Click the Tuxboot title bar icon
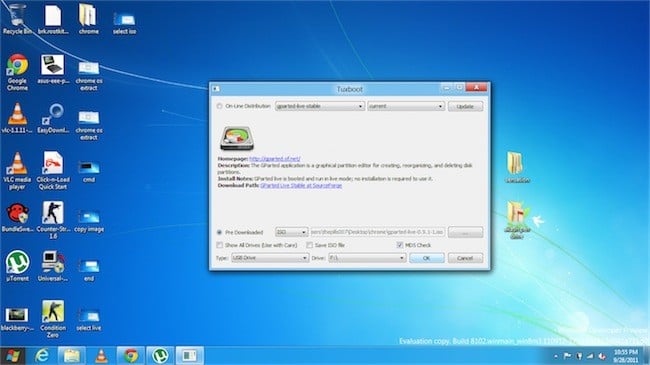 [x=216, y=89]
